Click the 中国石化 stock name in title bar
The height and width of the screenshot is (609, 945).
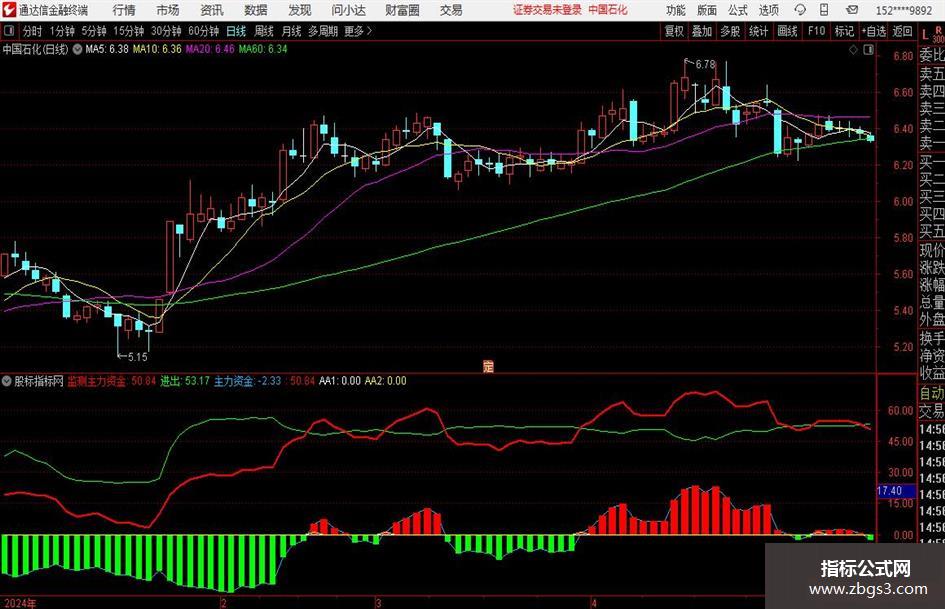608,10
